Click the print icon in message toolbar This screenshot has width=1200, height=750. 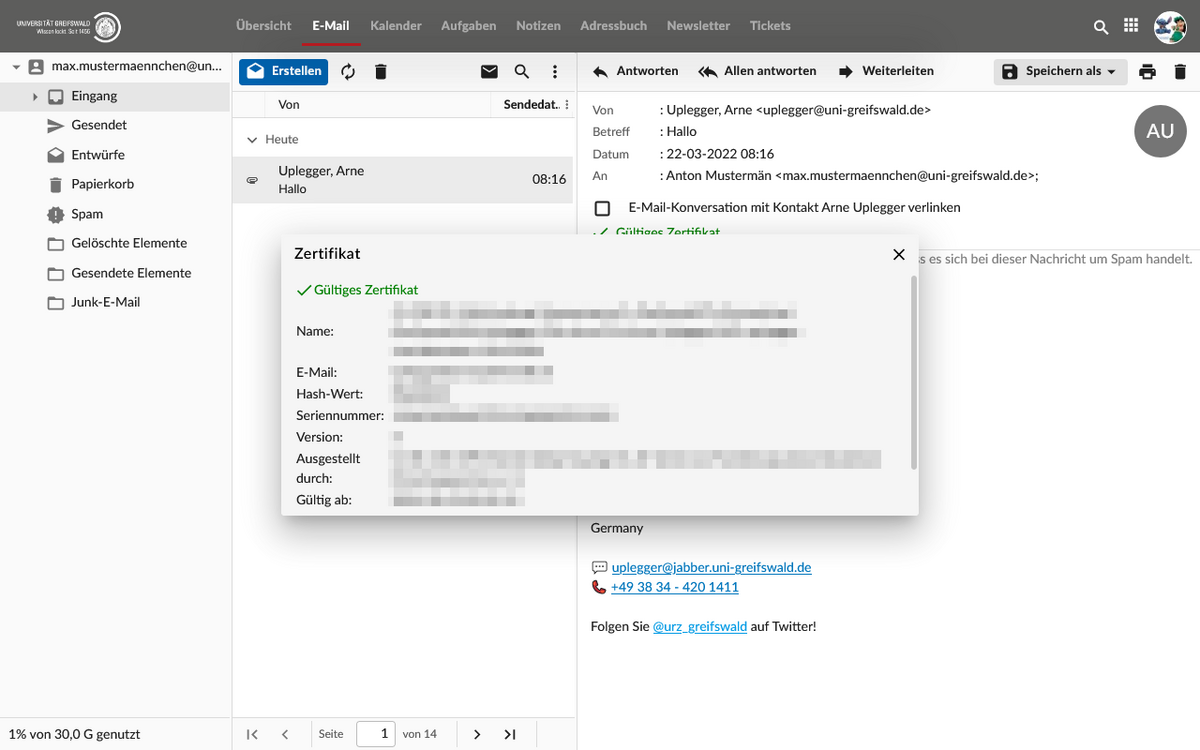1147,72
